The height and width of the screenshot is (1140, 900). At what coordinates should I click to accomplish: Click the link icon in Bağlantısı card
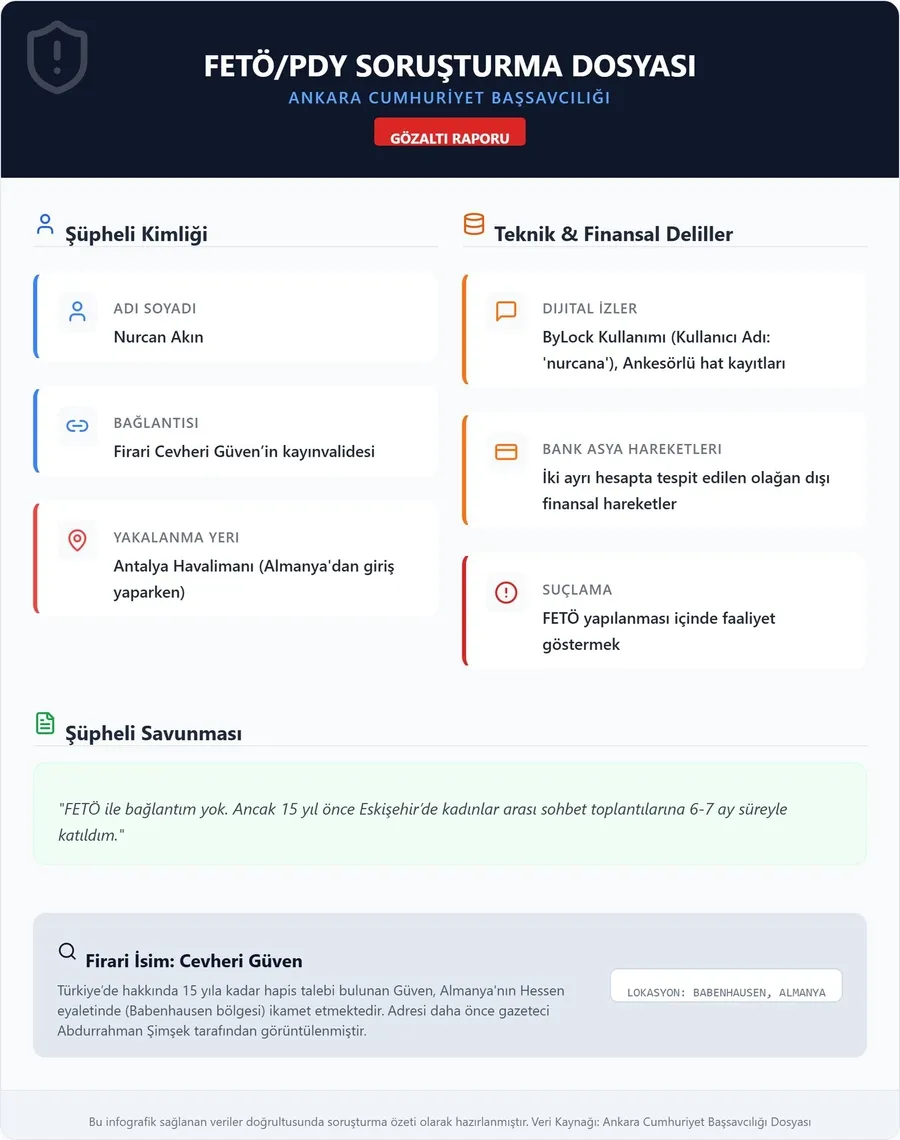pos(77,426)
